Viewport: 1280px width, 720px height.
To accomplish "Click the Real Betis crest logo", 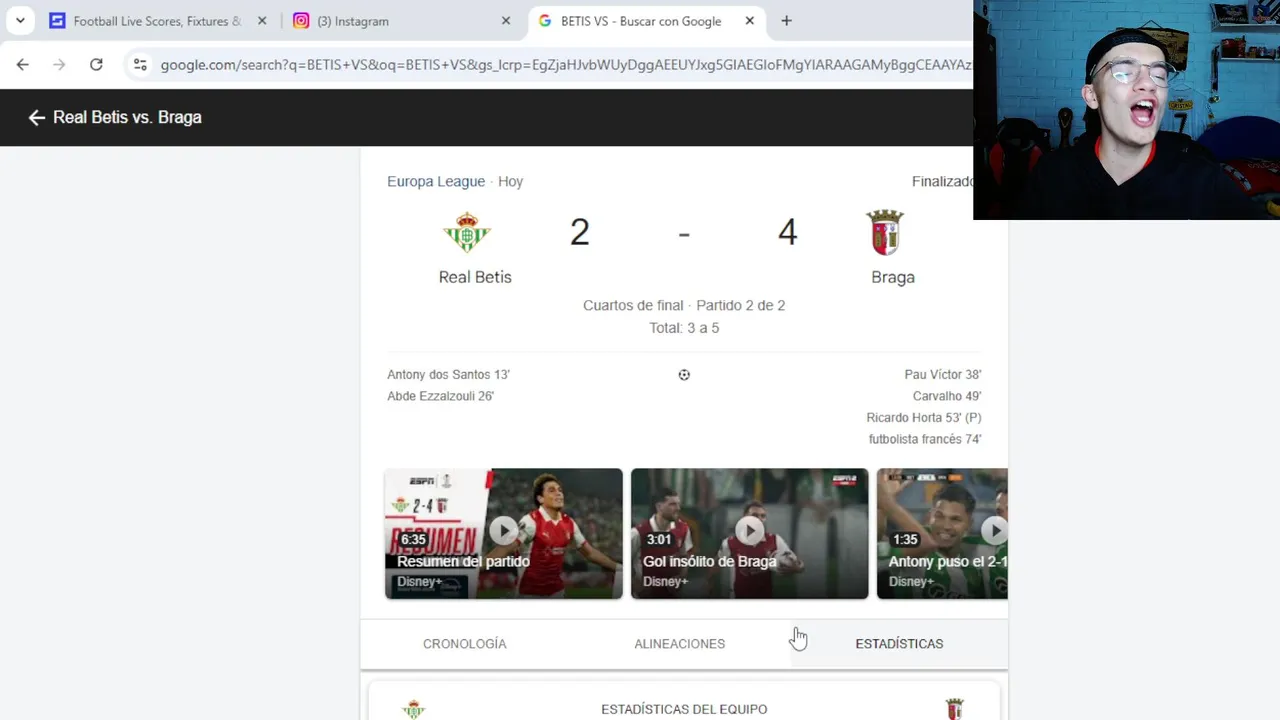I will (x=467, y=233).
